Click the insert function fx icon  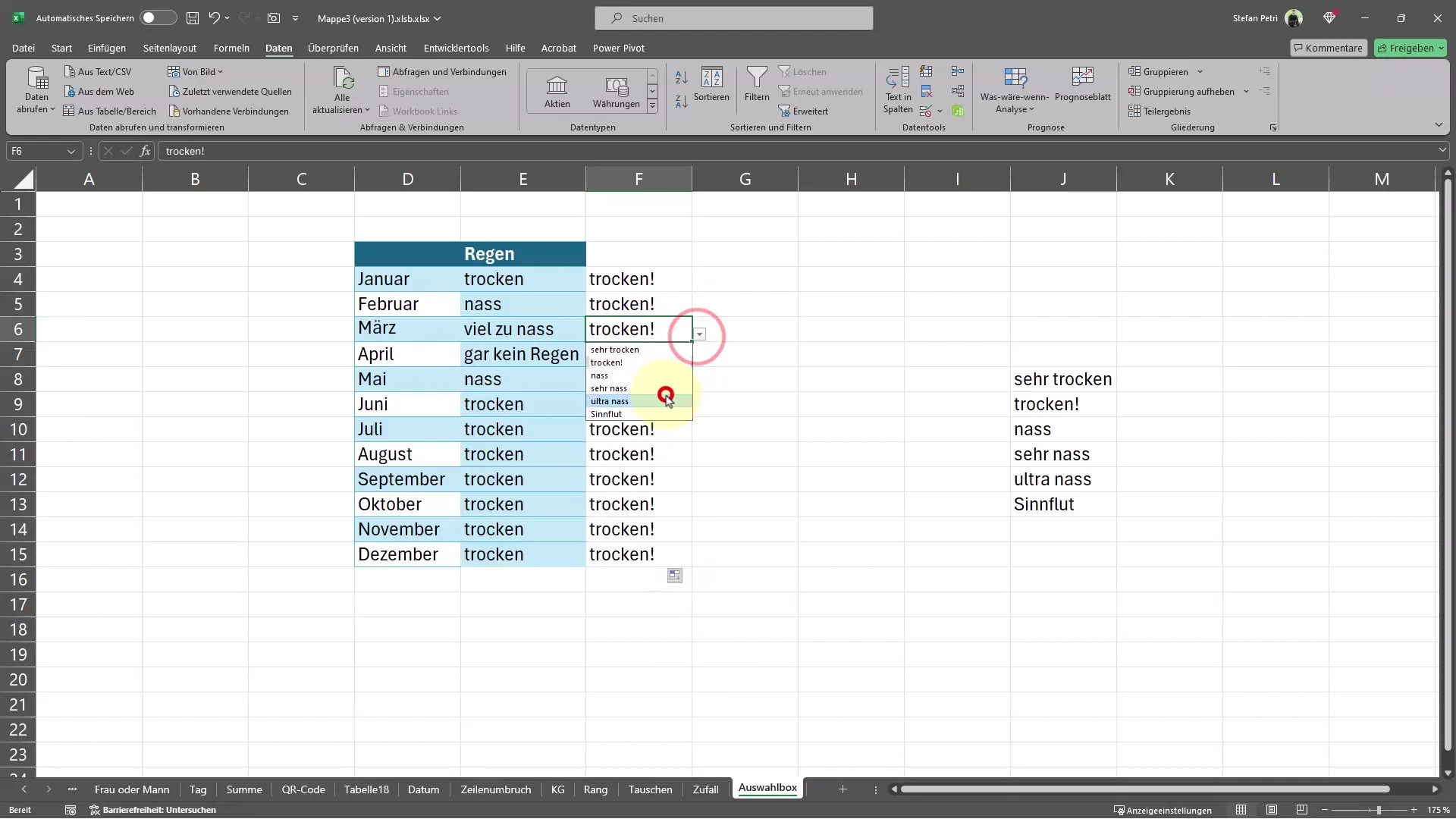[145, 151]
